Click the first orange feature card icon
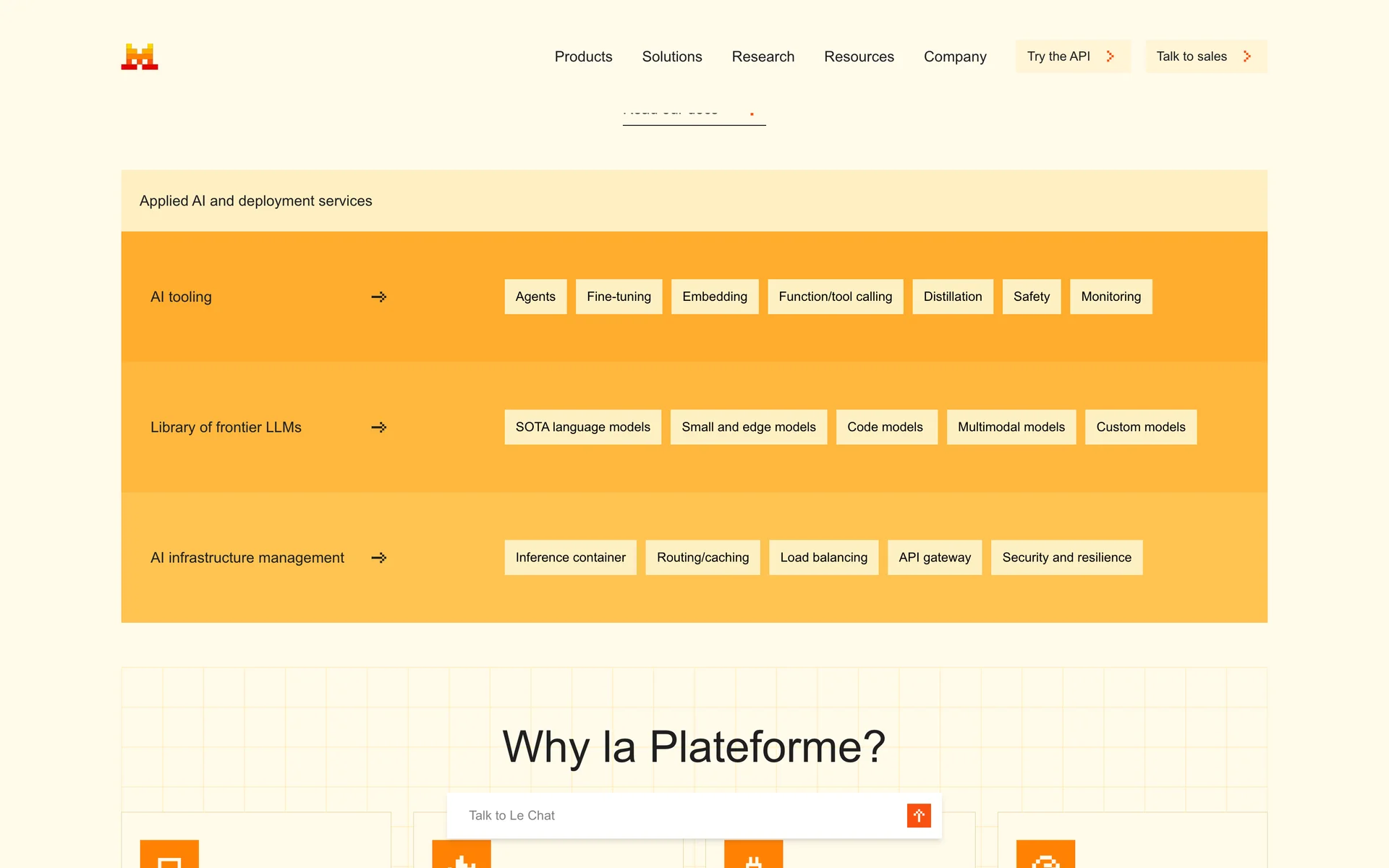This screenshot has height=868, width=1389. click(x=169, y=854)
